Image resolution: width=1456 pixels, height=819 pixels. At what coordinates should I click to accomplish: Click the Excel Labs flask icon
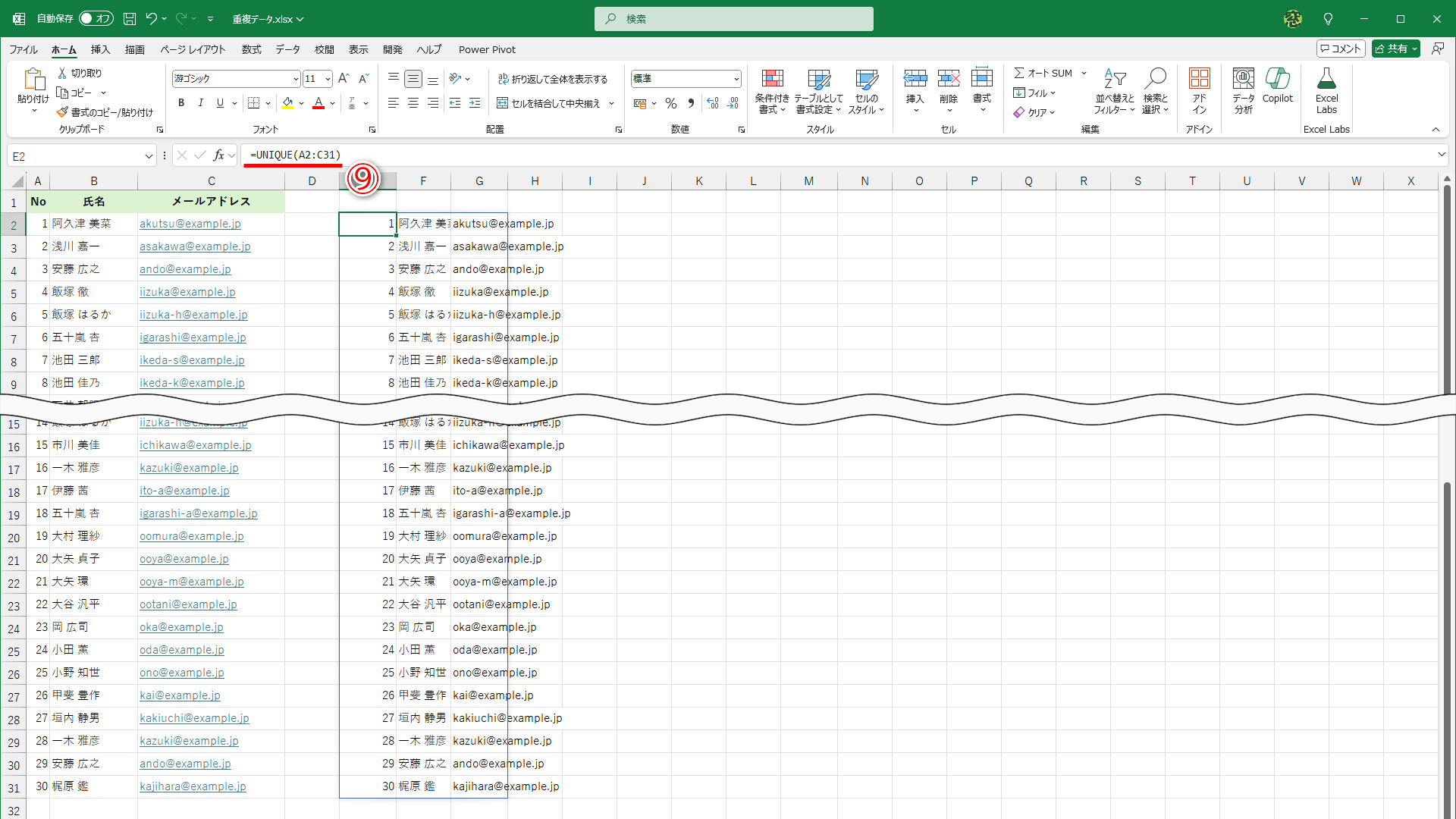pos(1326,80)
